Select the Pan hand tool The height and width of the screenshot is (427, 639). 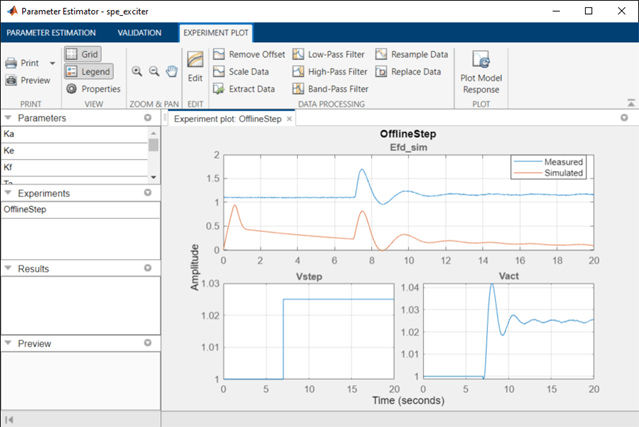(x=172, y=71)
